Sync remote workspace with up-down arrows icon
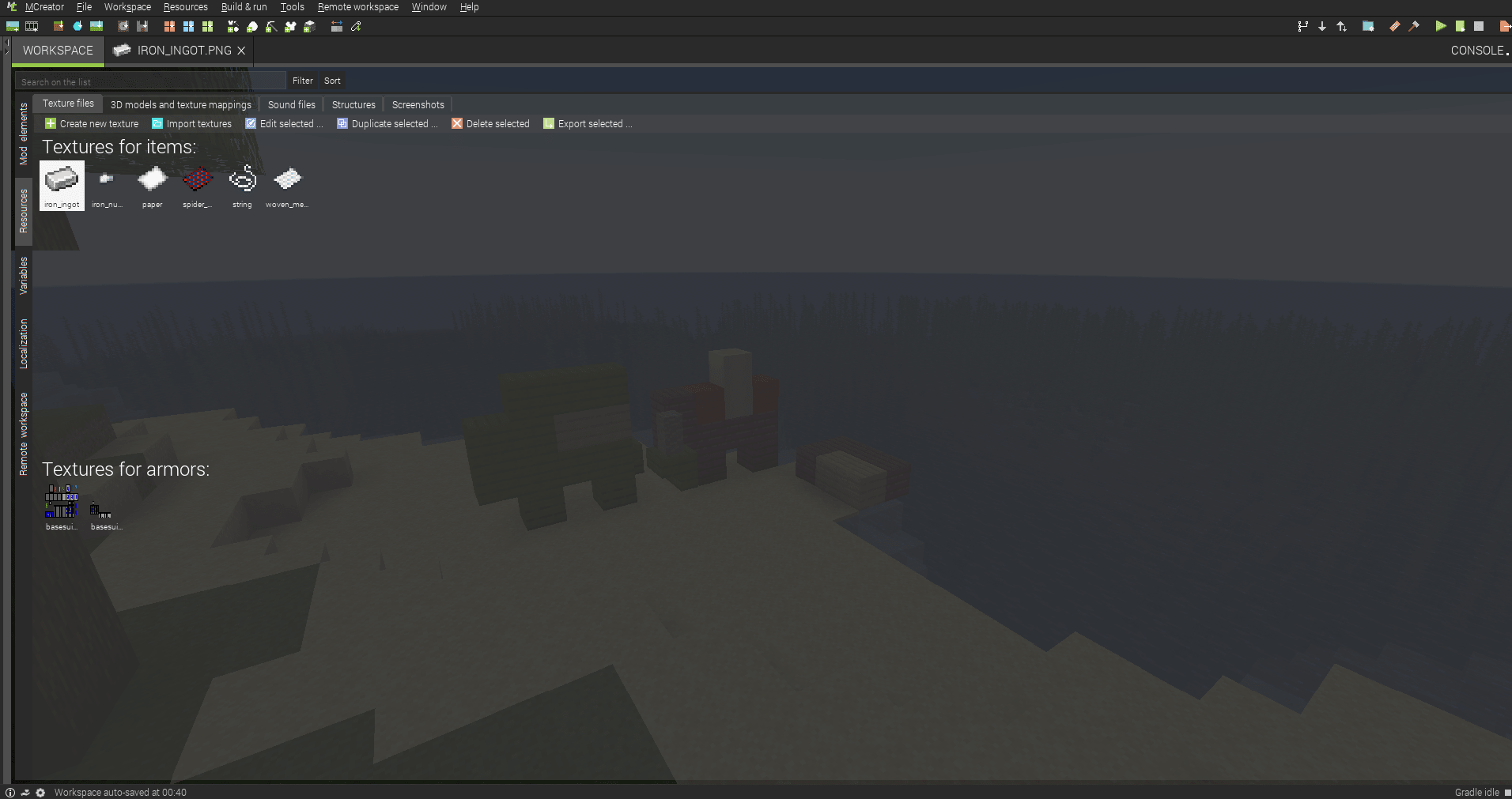This screenshot has width=1512, height=799. point(1342,26)
